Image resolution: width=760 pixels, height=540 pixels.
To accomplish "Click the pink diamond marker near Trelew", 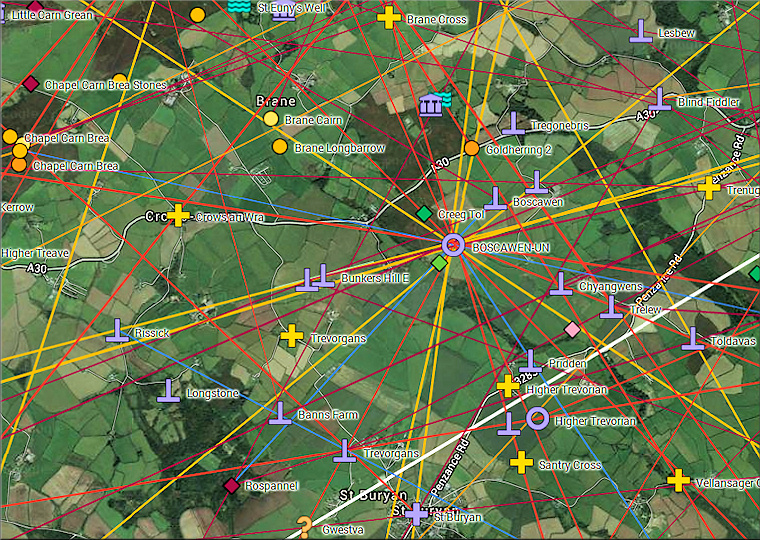I will (x=572, y=330).
